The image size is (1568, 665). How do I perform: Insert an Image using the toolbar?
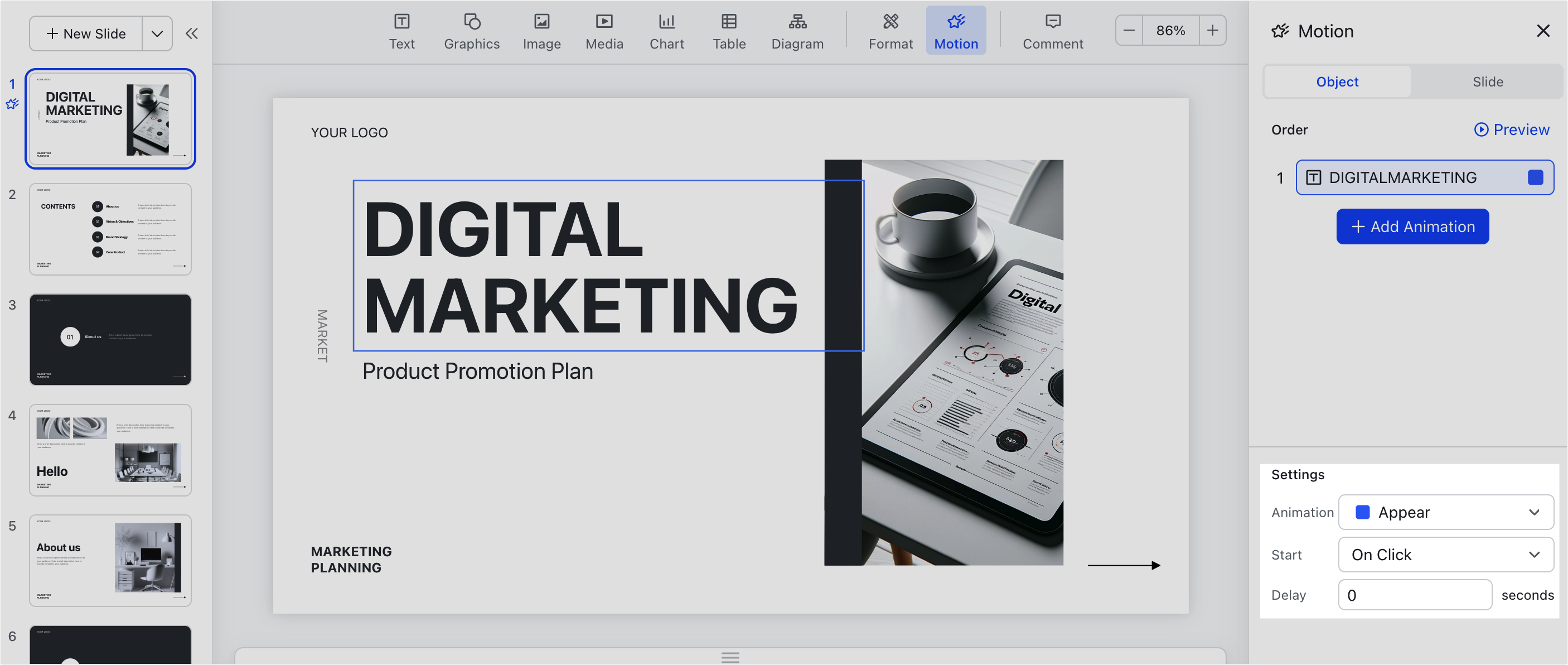pyautogui.click(x=541, y=30)
